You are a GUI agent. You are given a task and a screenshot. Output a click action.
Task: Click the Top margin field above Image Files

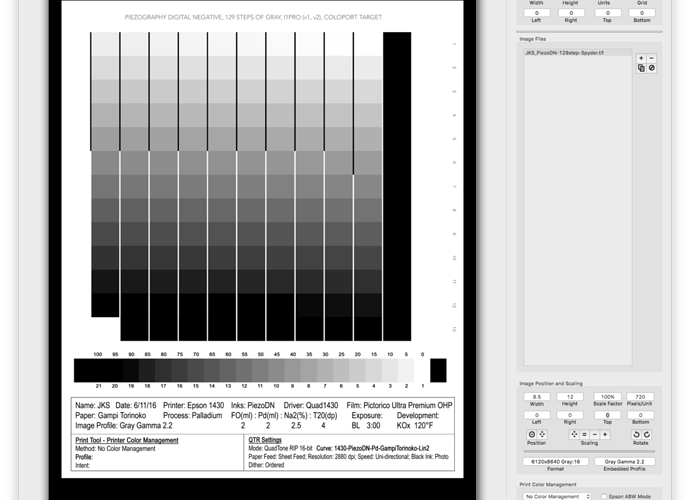tap(607, 13)
